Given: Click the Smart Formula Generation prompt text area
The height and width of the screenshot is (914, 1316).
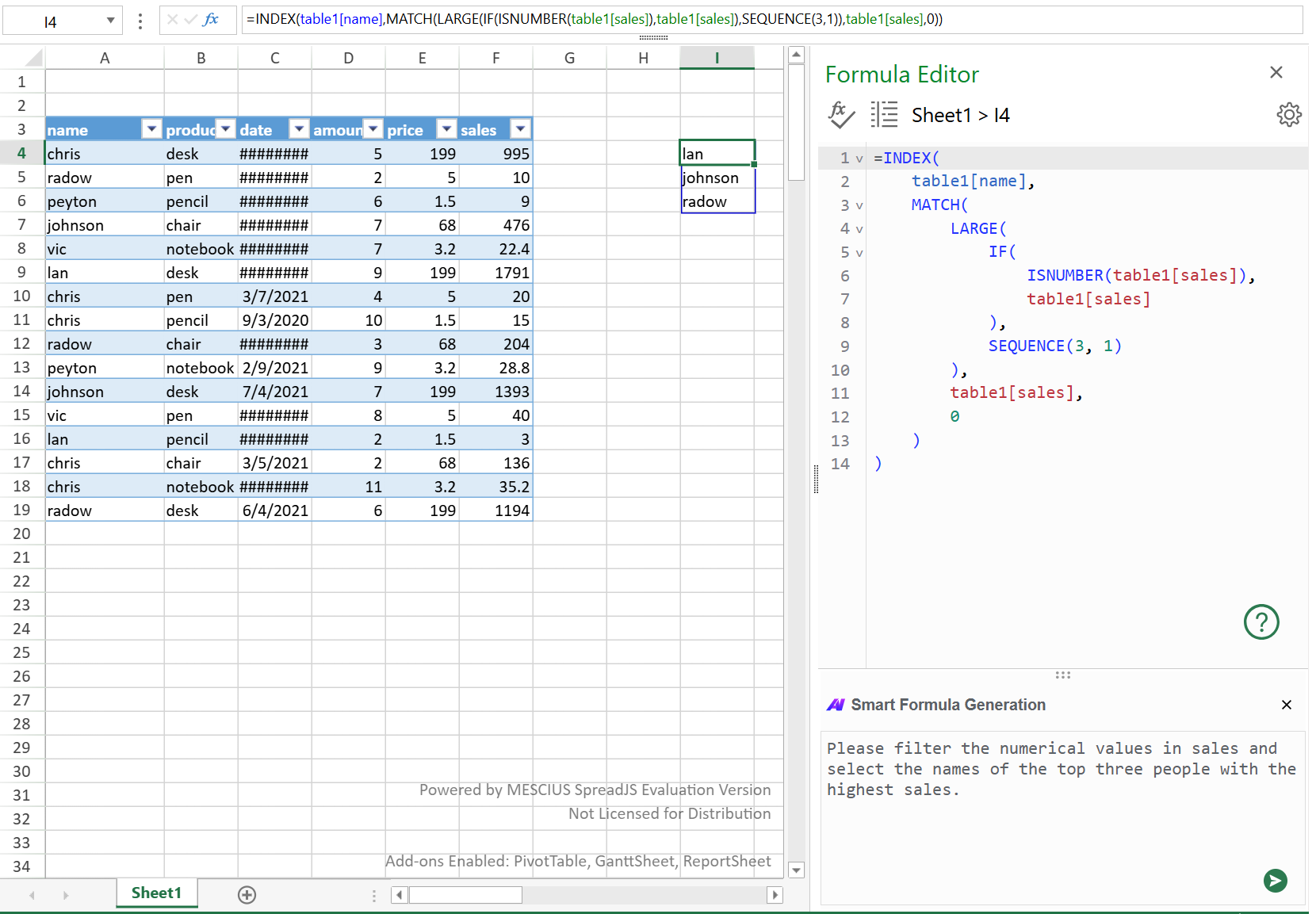Looking at the screenshot, I should 1062,793.
